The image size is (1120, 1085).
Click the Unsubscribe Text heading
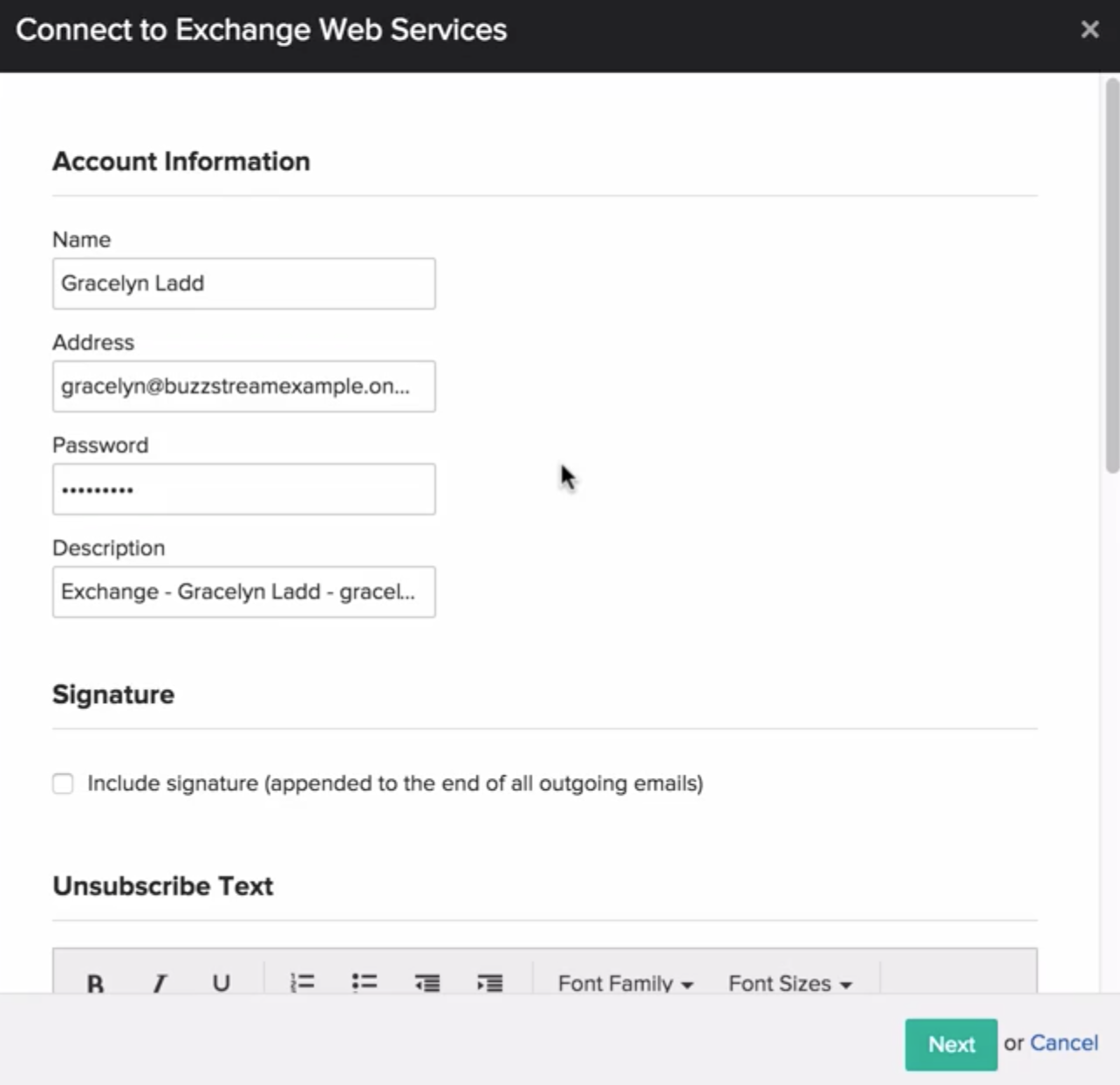coord(163,886)
